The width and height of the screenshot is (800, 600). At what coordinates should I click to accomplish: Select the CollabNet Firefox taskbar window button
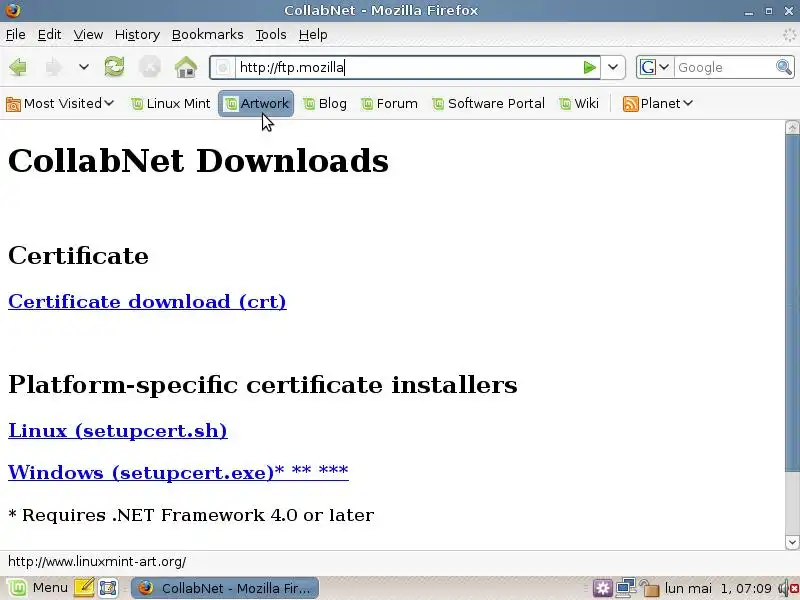(x=225, y=588)
